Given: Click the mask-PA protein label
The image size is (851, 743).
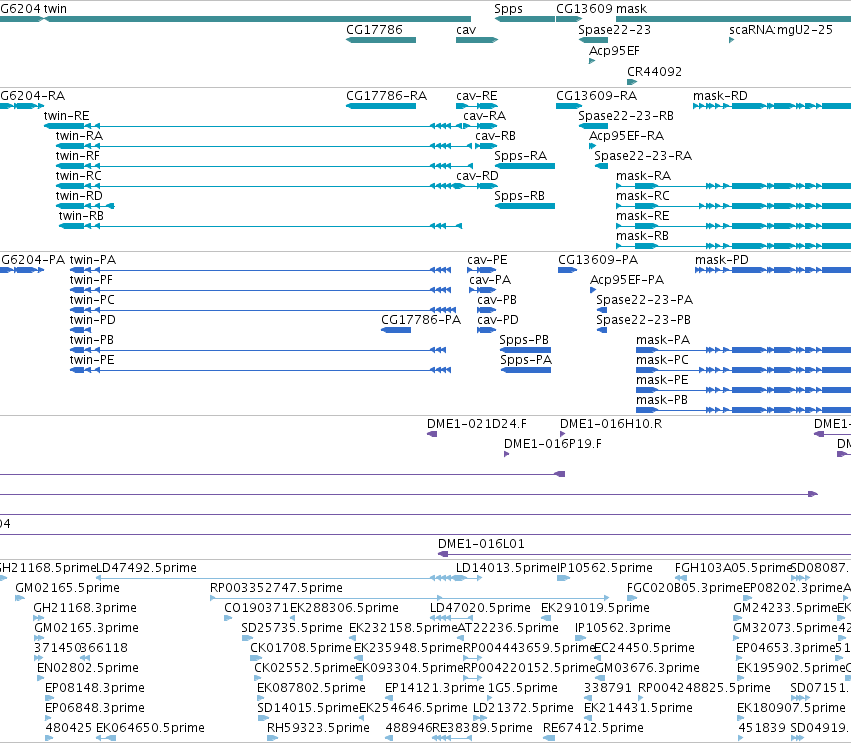Looking at the screenshot, I should point(663,340).
